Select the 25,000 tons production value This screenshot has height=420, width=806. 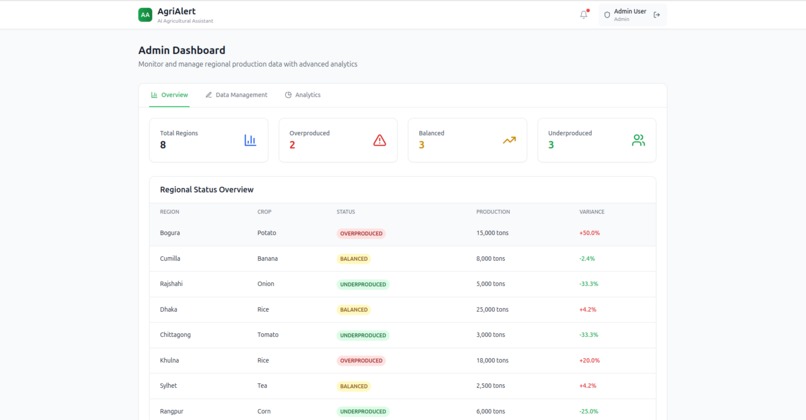coord(492,309)
